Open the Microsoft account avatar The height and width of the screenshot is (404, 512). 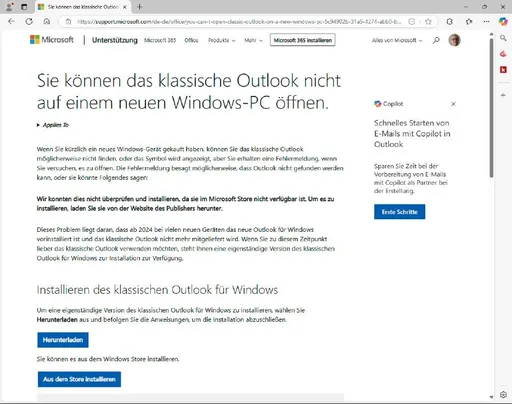(x=454, y=40)
